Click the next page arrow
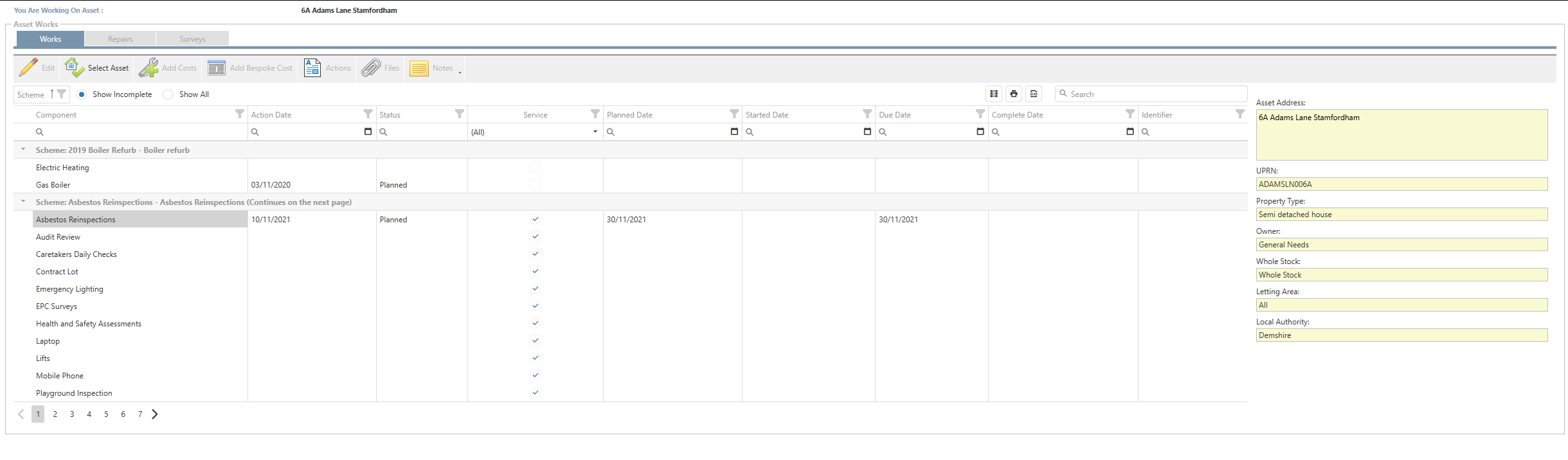The height and width of the screenshot is (460, 1568). (x=155, y=414)
